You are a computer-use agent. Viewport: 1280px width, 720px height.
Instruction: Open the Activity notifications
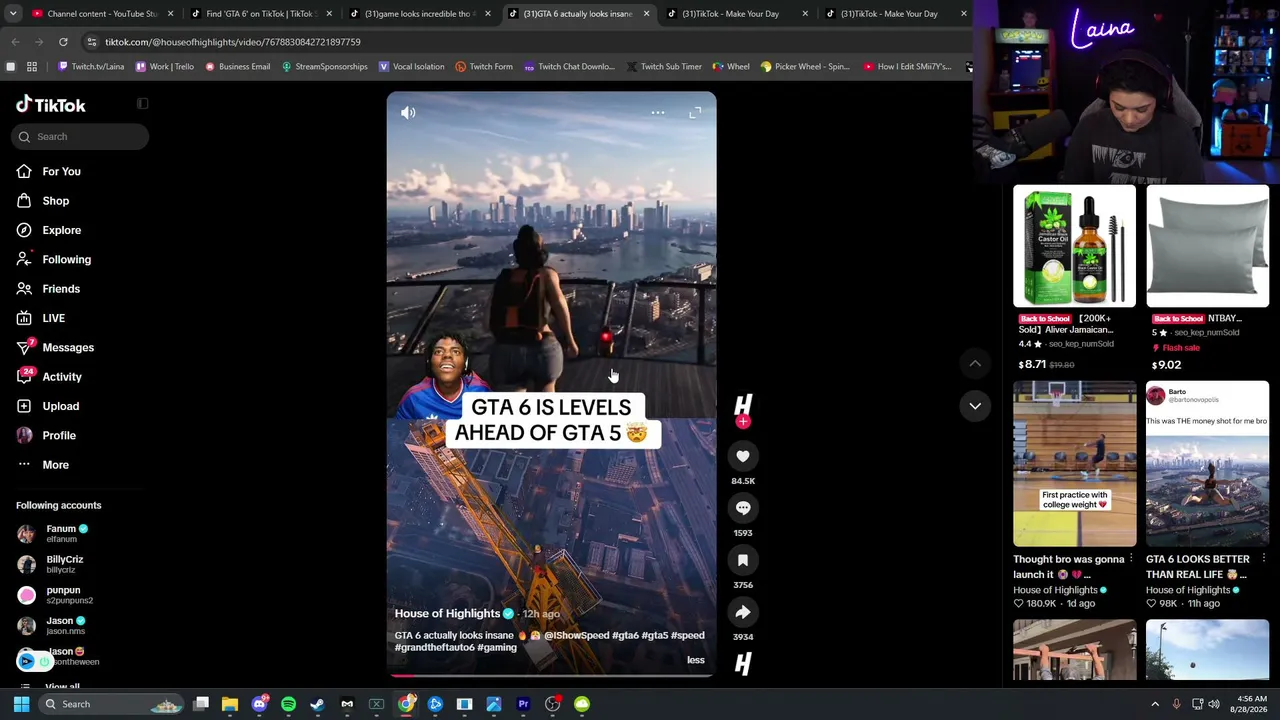[x=61, y=377]
